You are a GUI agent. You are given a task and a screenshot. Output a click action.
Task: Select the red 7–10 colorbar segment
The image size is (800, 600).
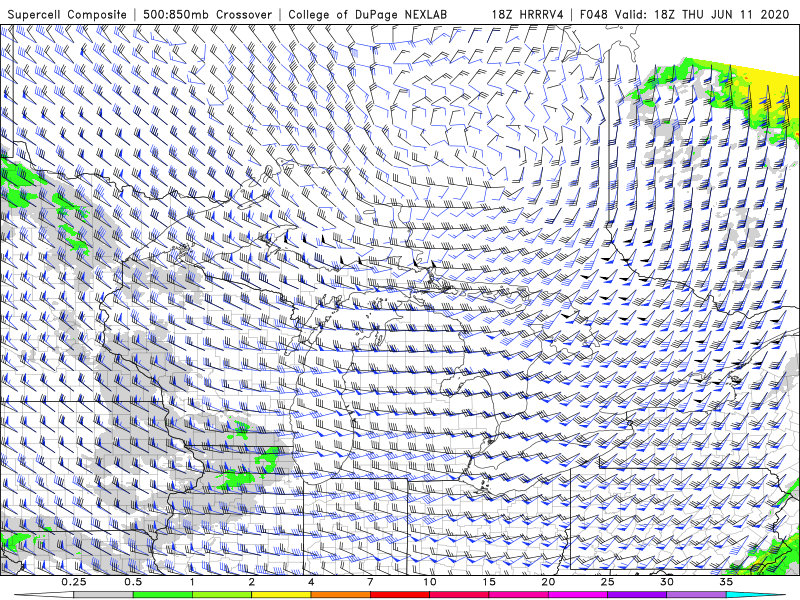pyautogui.click(x=399, y=595)
